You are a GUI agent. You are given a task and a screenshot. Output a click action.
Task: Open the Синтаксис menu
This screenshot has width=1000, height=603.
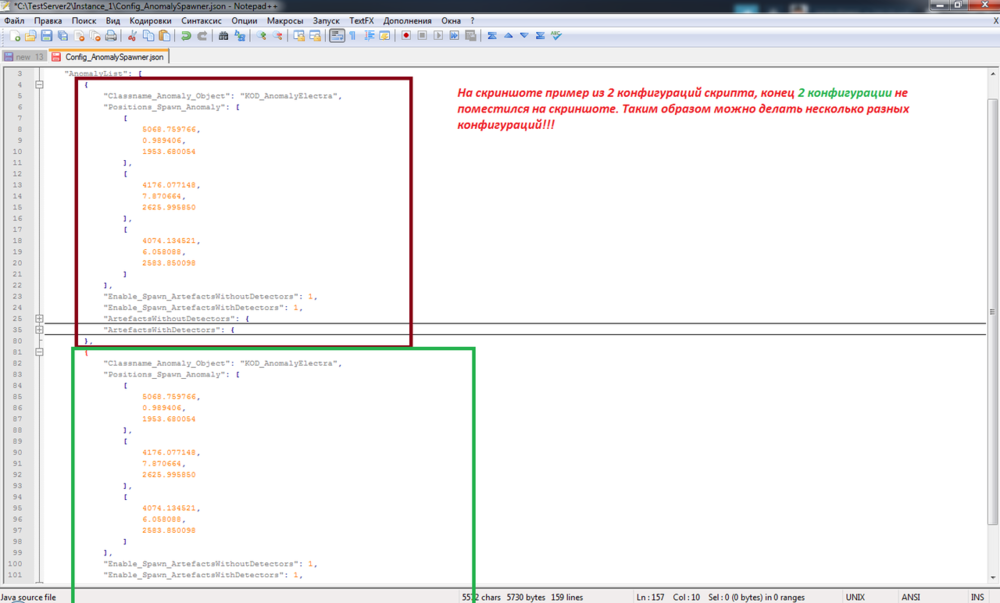click(202, 21)
